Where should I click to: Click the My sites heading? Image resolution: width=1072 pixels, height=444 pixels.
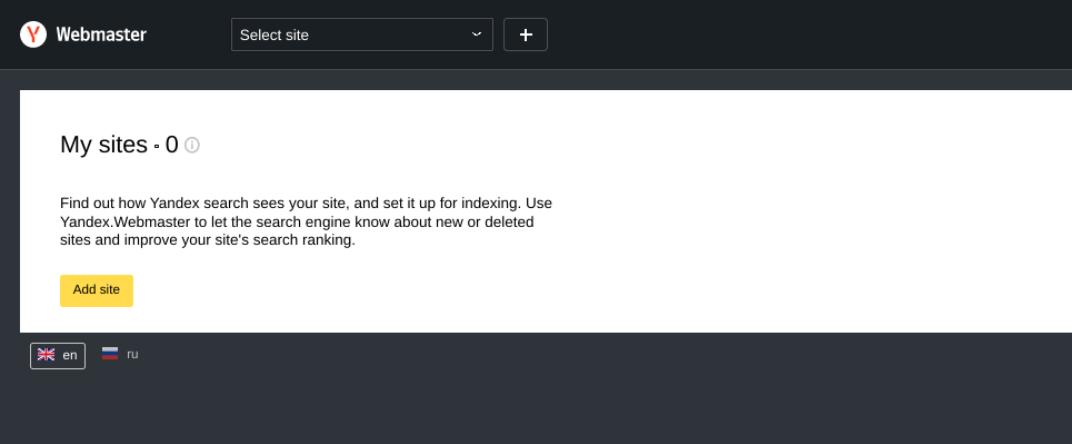104,145
